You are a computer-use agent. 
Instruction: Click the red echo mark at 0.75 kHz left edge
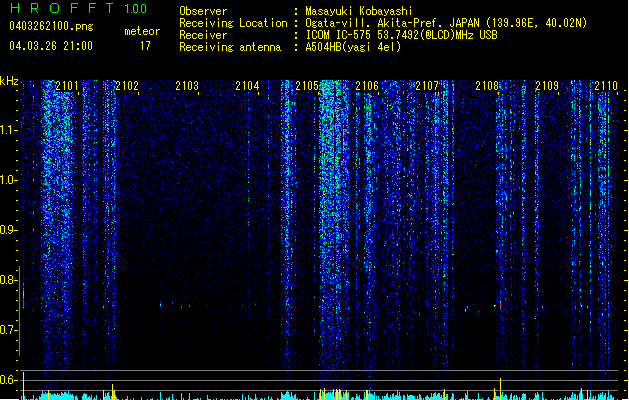tap(24, 302)
